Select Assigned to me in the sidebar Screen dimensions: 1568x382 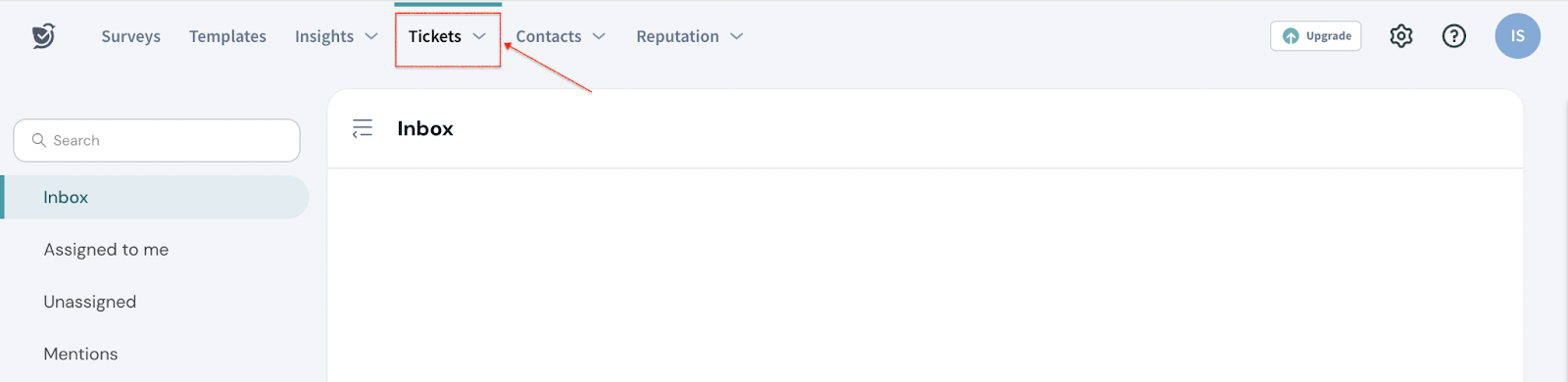[106, 250]
